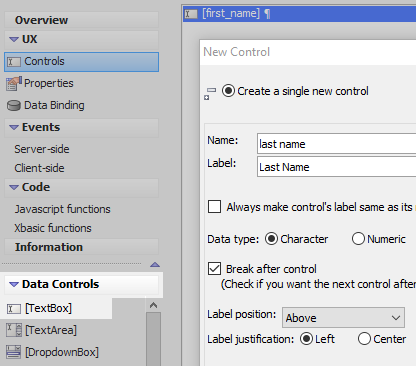
Task: Click the Label input field
Action: [x=337, y=167]
